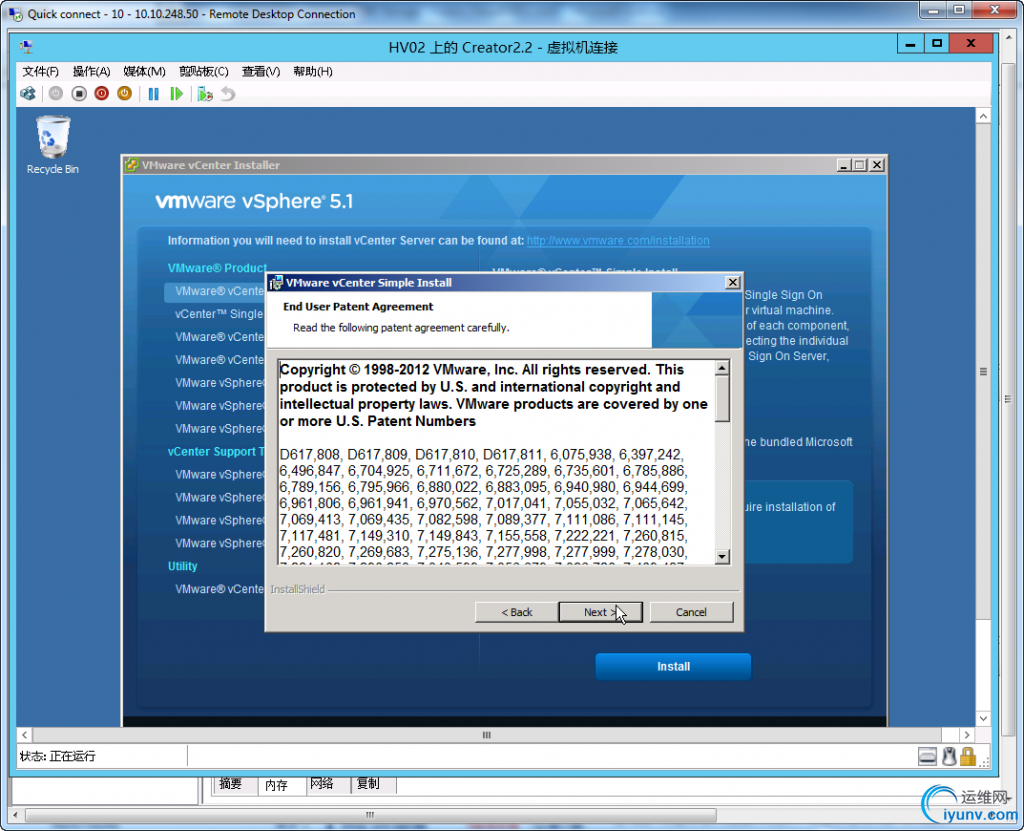
Task: Click the VMware vCenter Installer title icon
Action: point(132,165)
